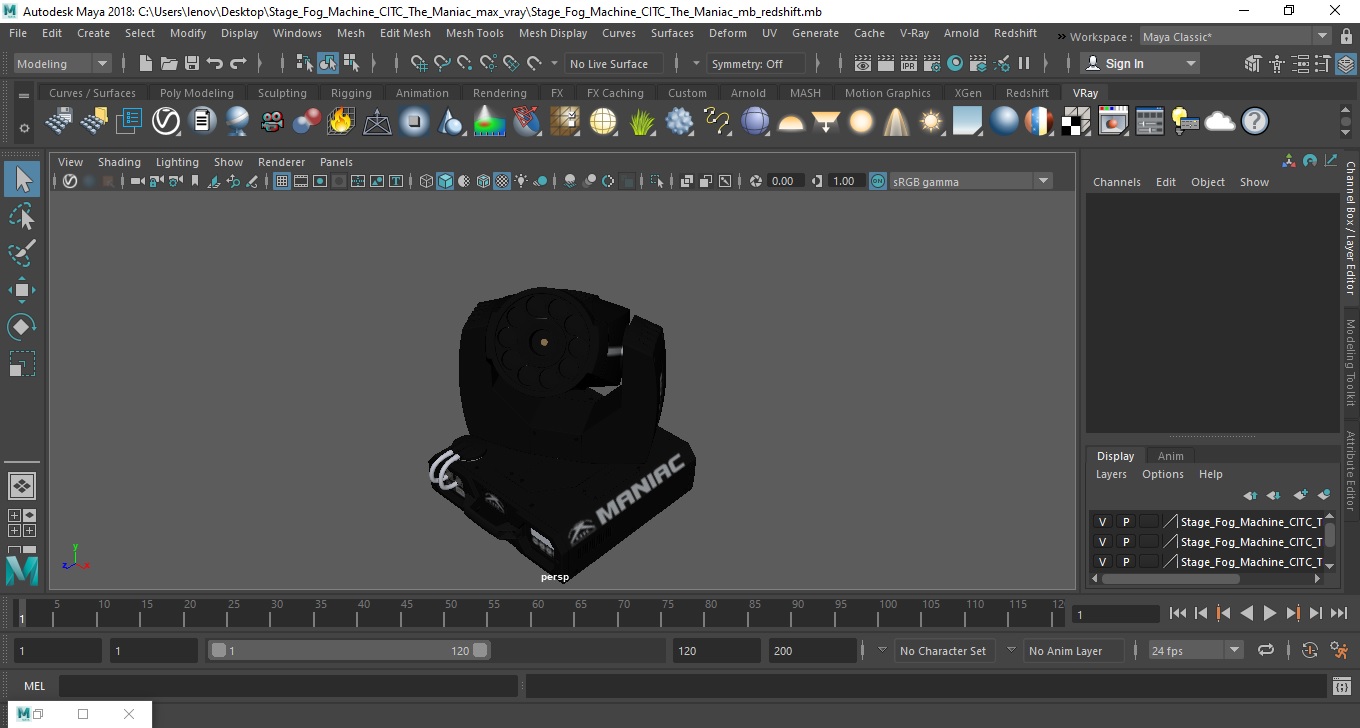Open the Deform menu
Image resolution: width=1360 pixels, height=728 pixels.
(727, 33)
